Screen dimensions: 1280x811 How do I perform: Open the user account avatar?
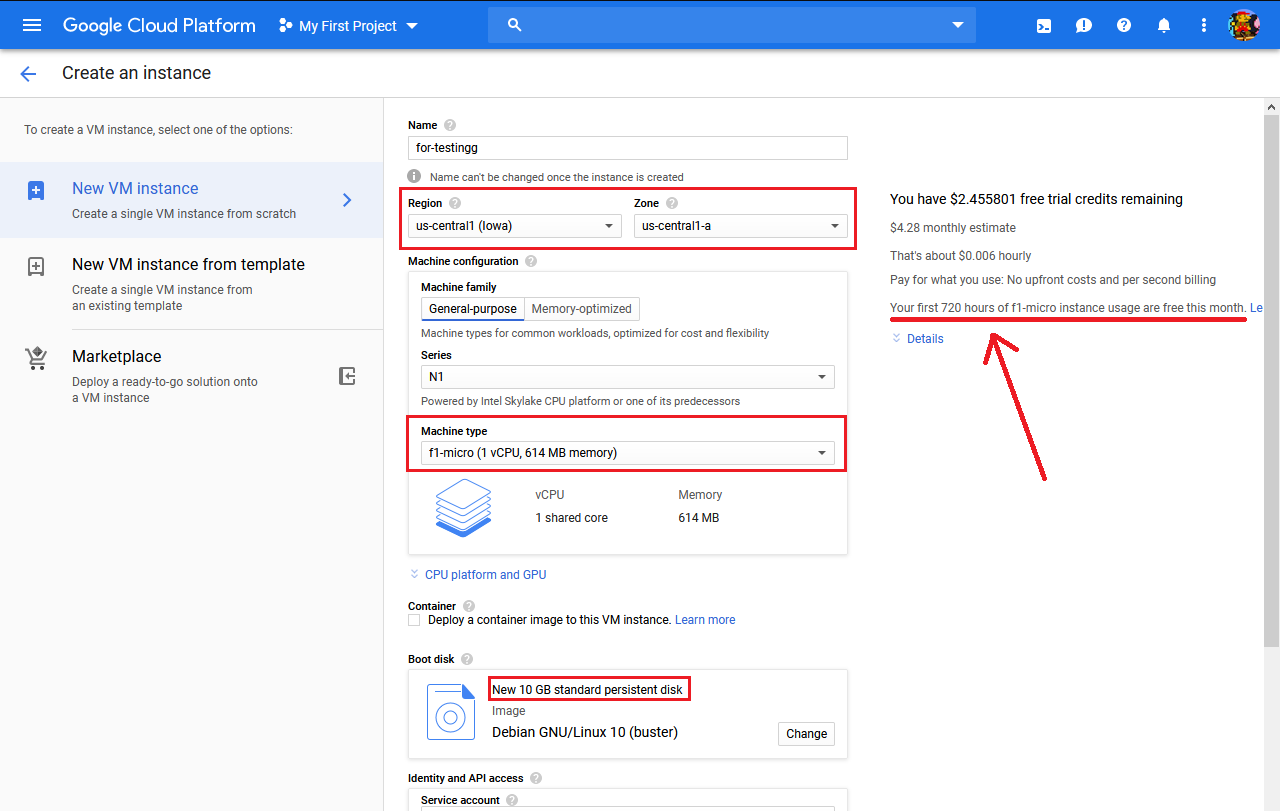(x=1244, y=25)
